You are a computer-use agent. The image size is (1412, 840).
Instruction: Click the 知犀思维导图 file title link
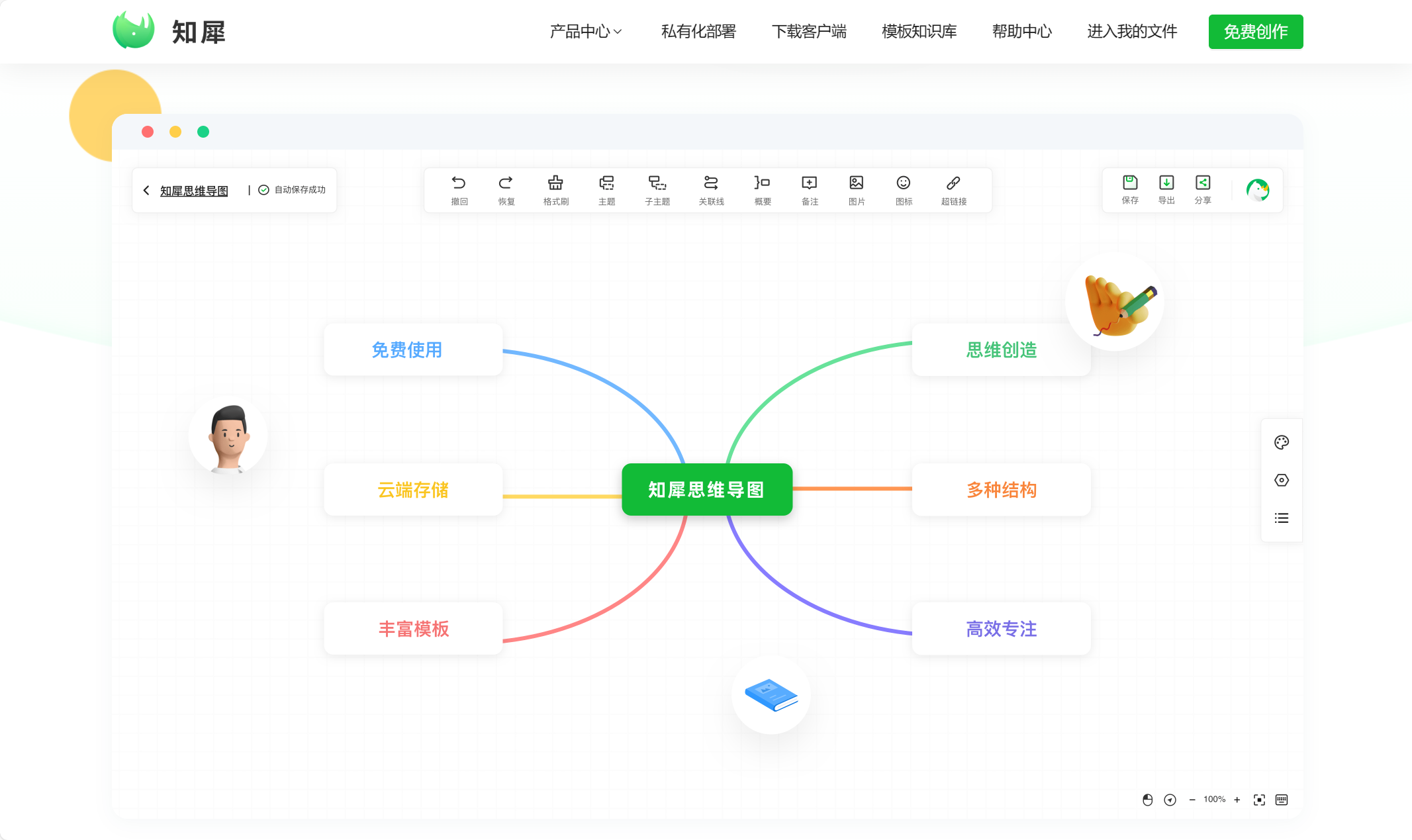point(194,191)
